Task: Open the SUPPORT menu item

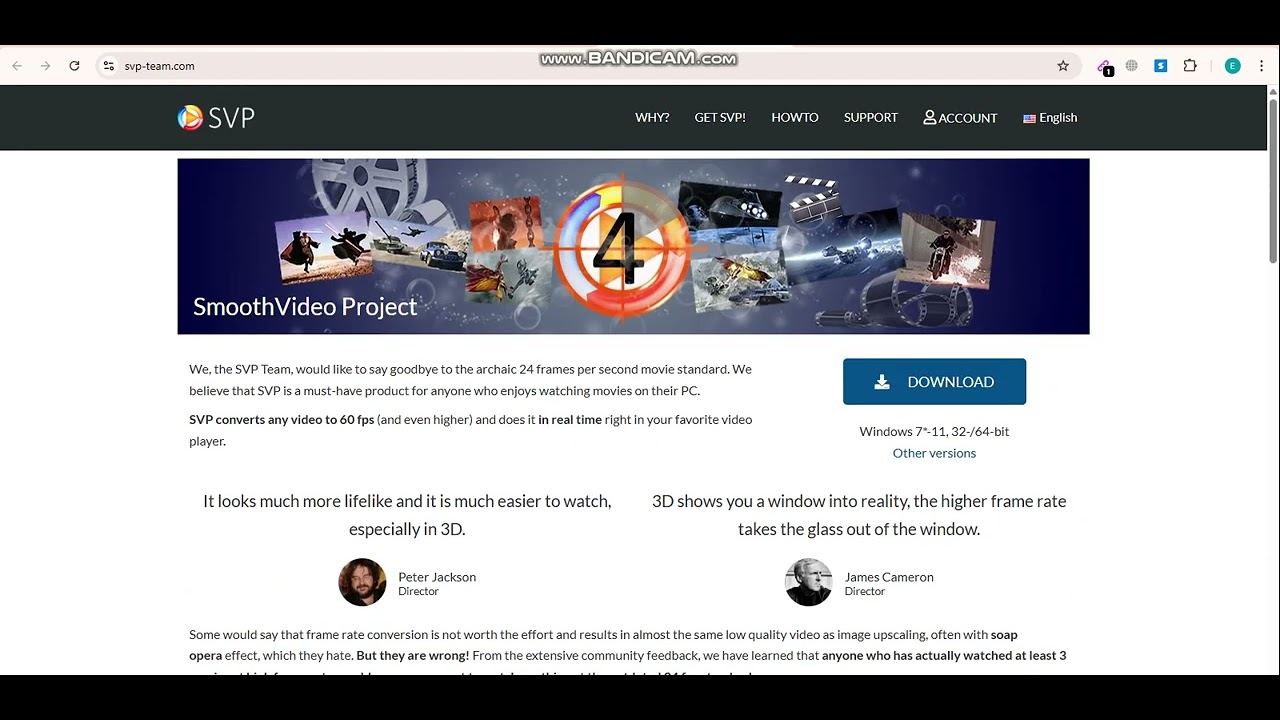Action: [x=871, y=118]
